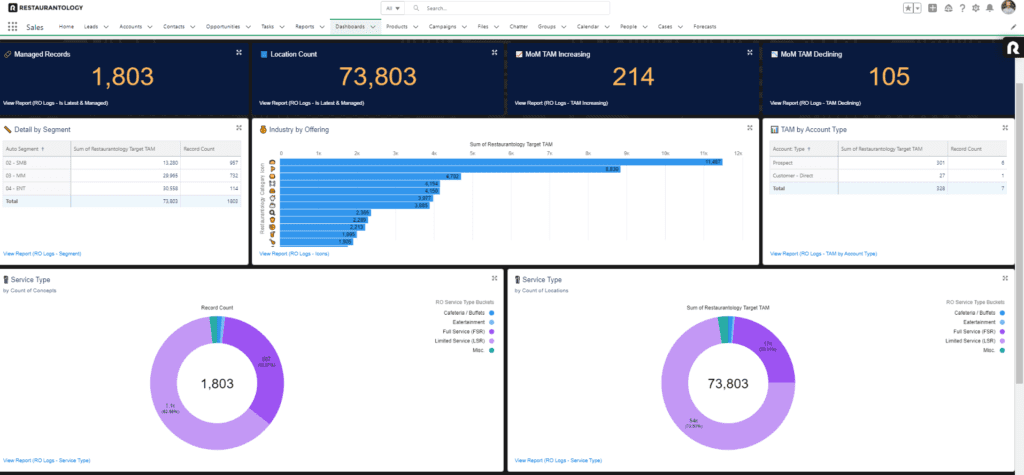
Task: Click the global Search field
Action: click(x=508, y=8)
